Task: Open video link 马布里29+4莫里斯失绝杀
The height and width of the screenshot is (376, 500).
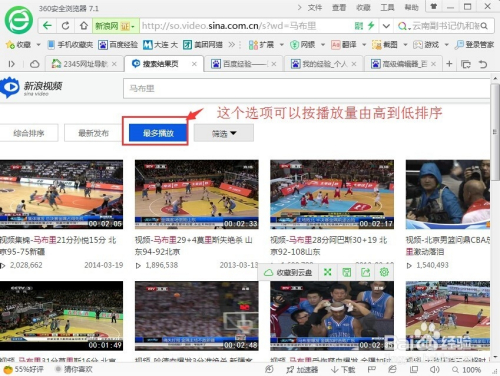Action: (194, 245)
